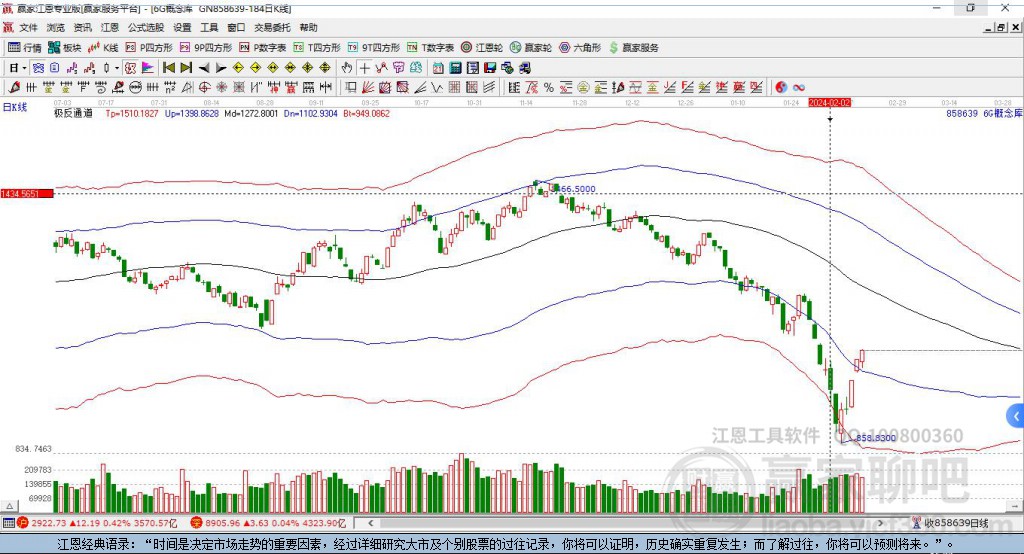The height and width of the screenshot is (554, 1024).
Task: Select the crosshair cursor tool
Action: tap(365, 67)
